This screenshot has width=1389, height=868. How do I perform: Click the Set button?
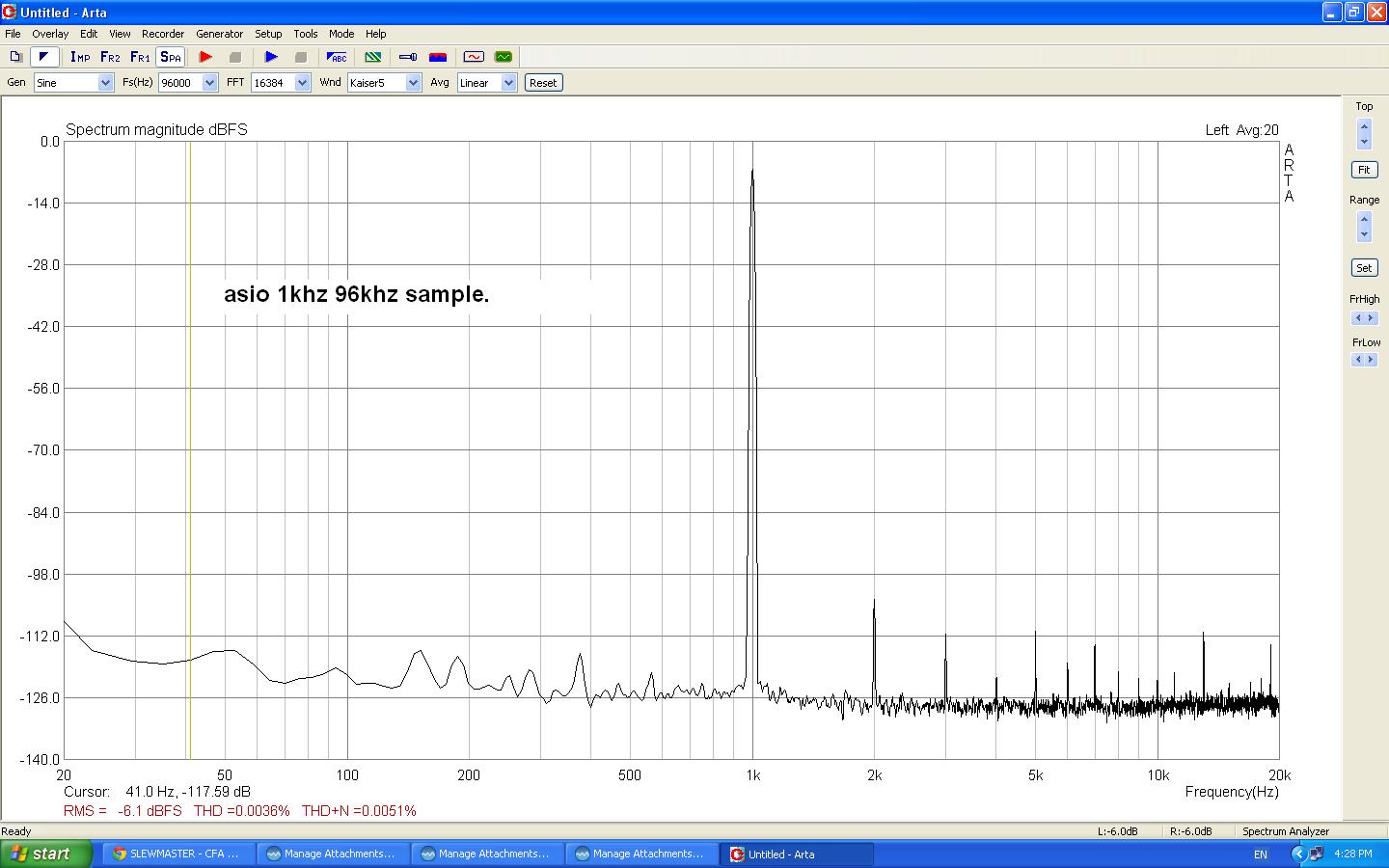1364,268
